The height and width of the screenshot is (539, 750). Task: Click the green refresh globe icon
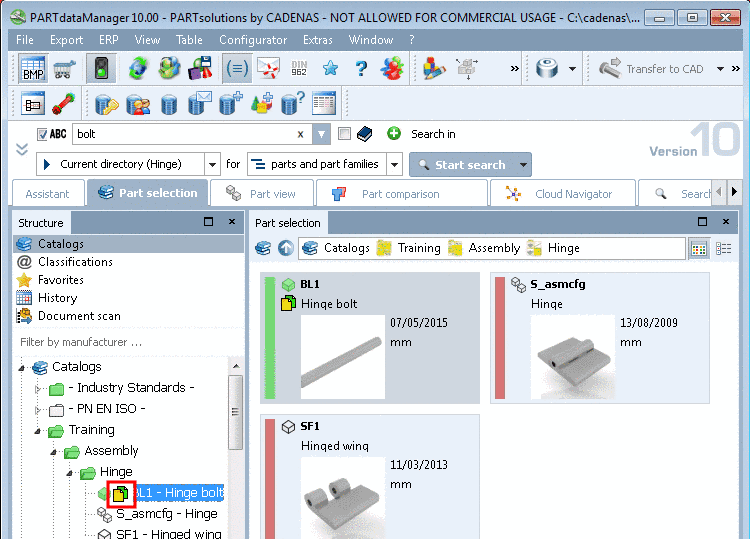(138, 68)
